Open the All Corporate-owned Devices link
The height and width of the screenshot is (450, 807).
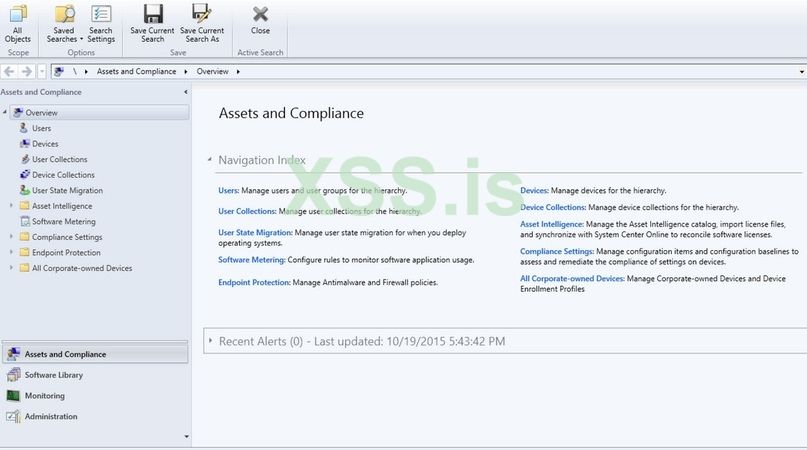(572, 279)
